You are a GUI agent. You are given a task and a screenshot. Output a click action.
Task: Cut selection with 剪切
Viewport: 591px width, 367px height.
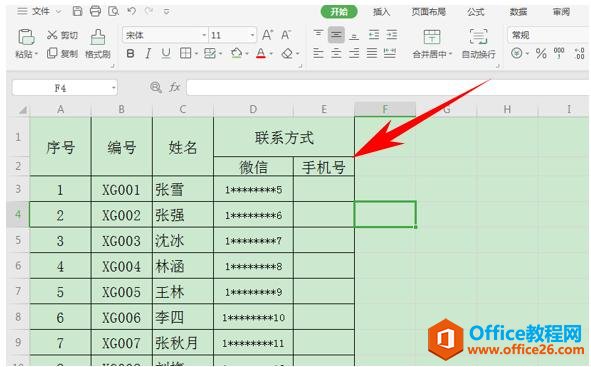pos(63,35)
